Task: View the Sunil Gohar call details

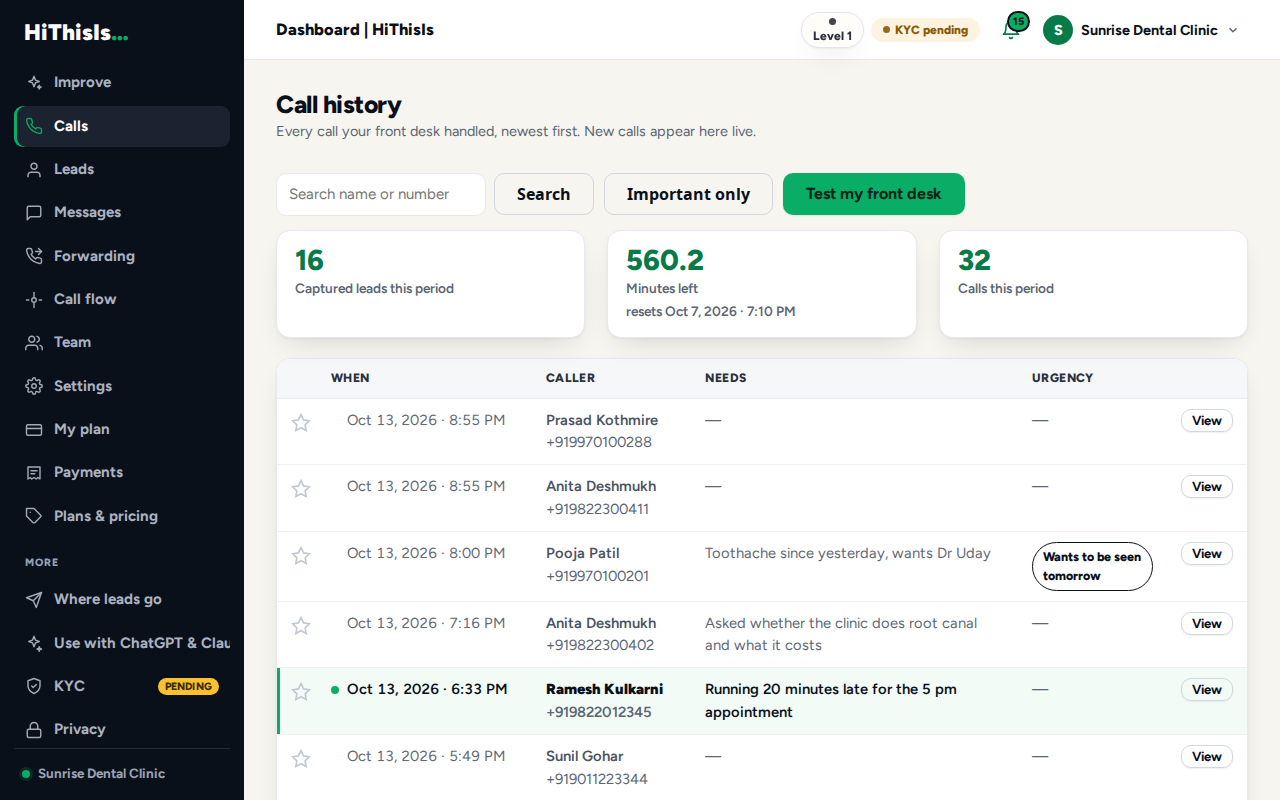Action: click(1207, 757)
